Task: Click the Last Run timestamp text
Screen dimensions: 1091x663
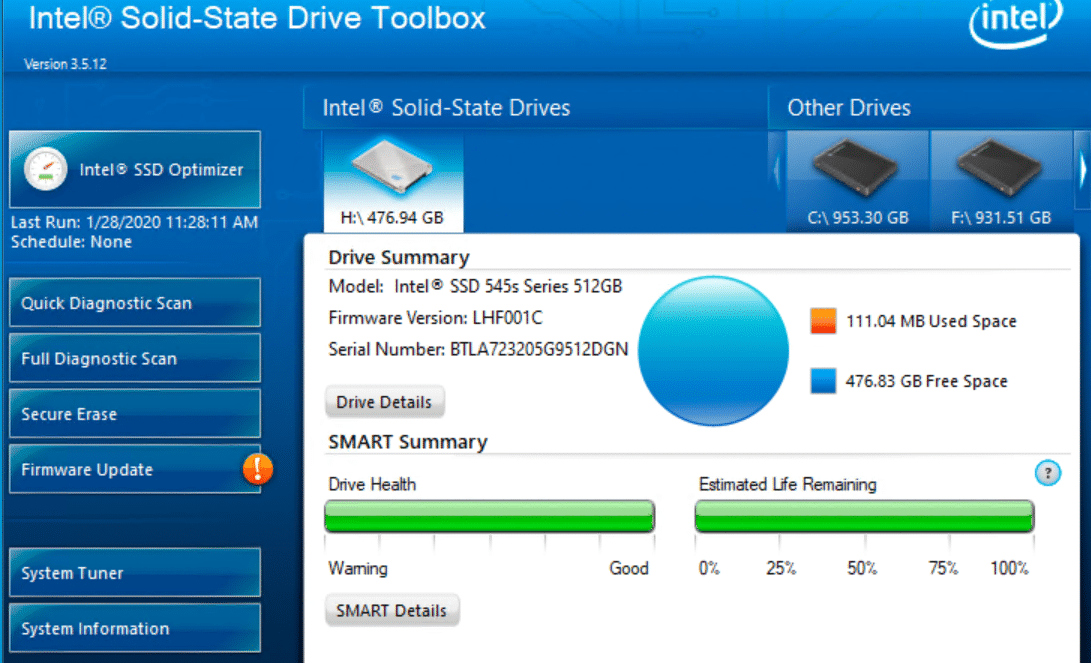Action: (x=134, y=223)
